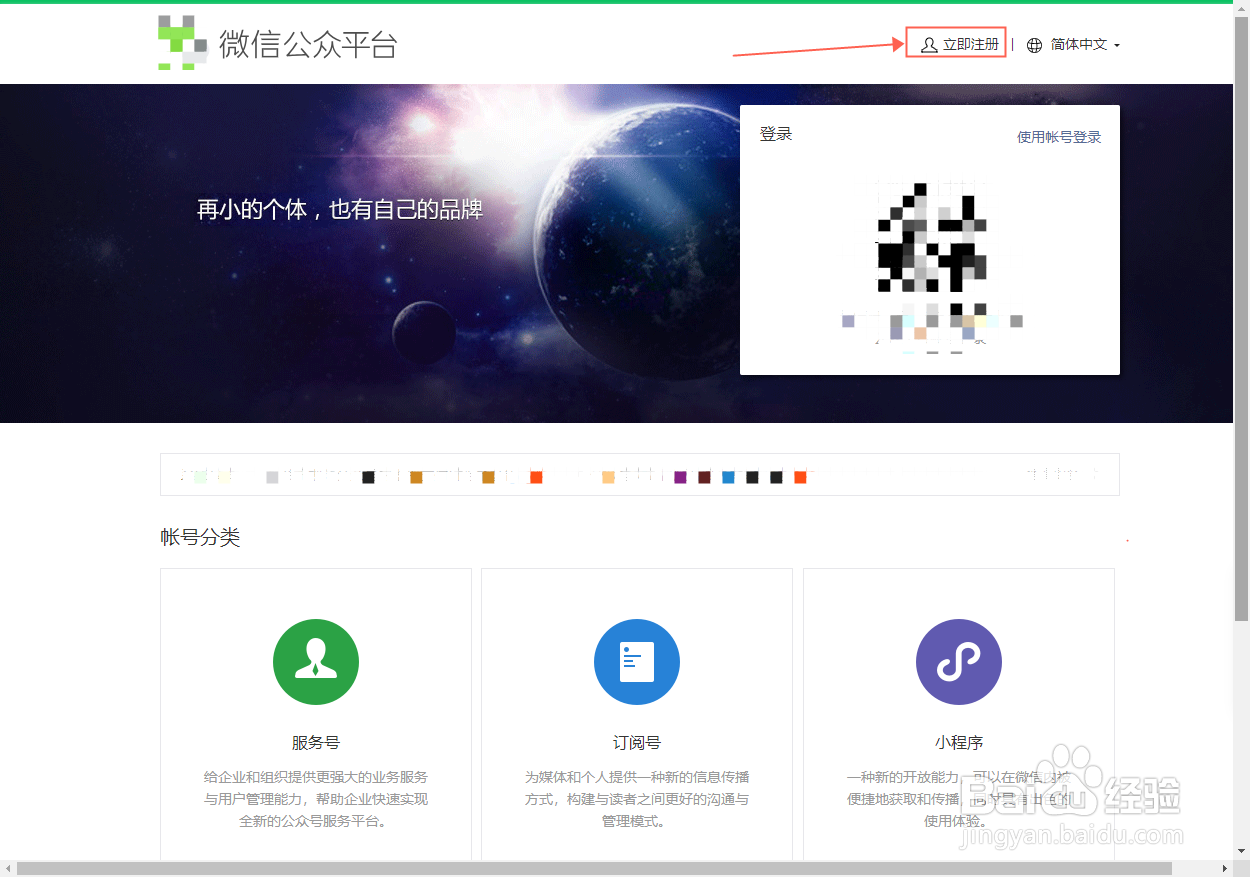Click the 小程序 description text
Screen dimensions: 1250x877
[959, 799]
